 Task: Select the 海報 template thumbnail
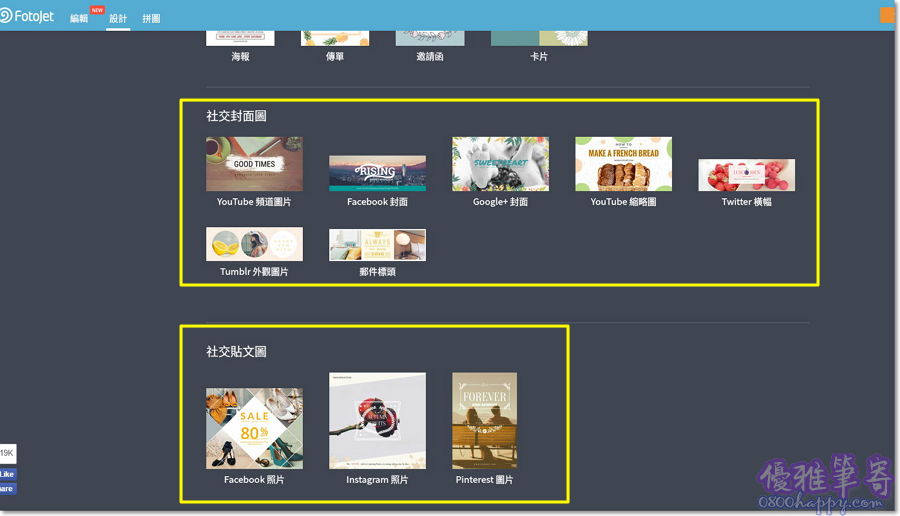pyautogui.click(x=240, y=38)
